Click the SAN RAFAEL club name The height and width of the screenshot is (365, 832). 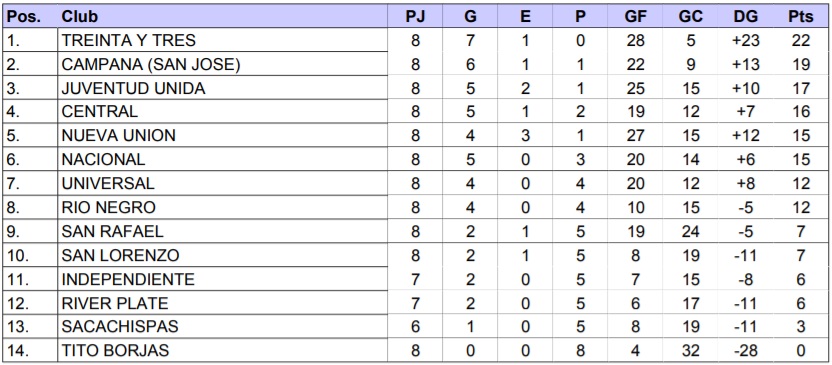pyautogui.click(x=112, y=231)
